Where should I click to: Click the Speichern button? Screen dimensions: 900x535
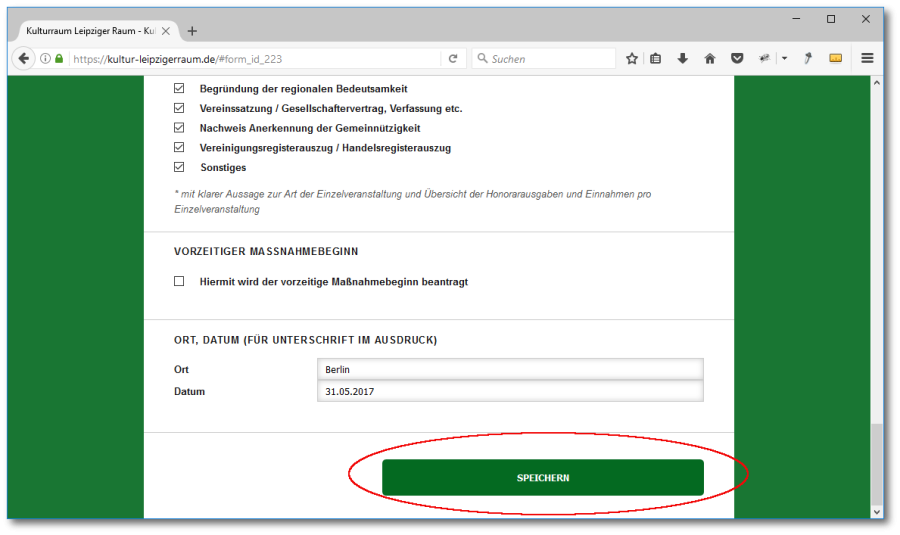click(x=543, y=478)
